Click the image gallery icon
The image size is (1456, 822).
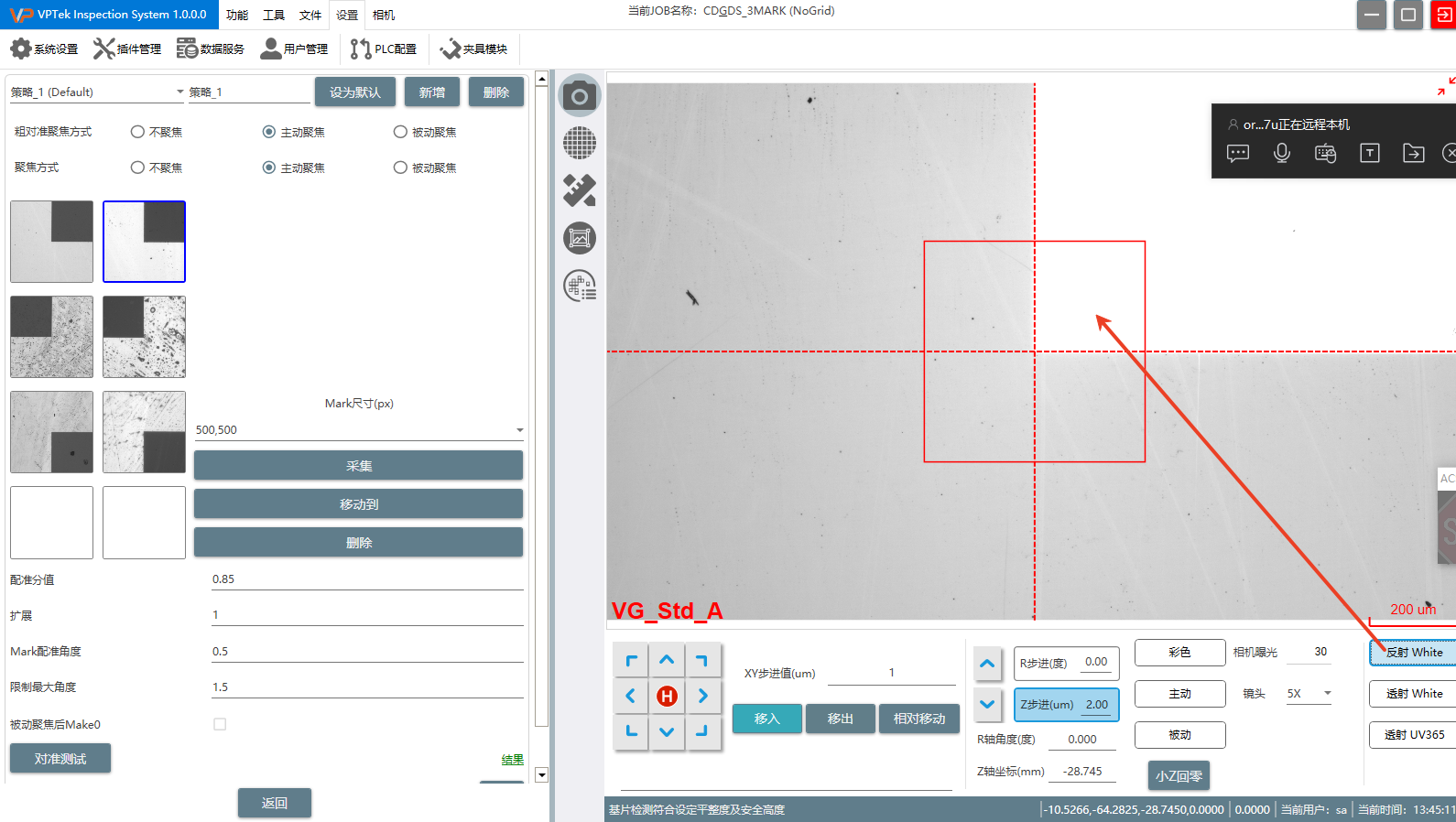[x=579, y=238]
